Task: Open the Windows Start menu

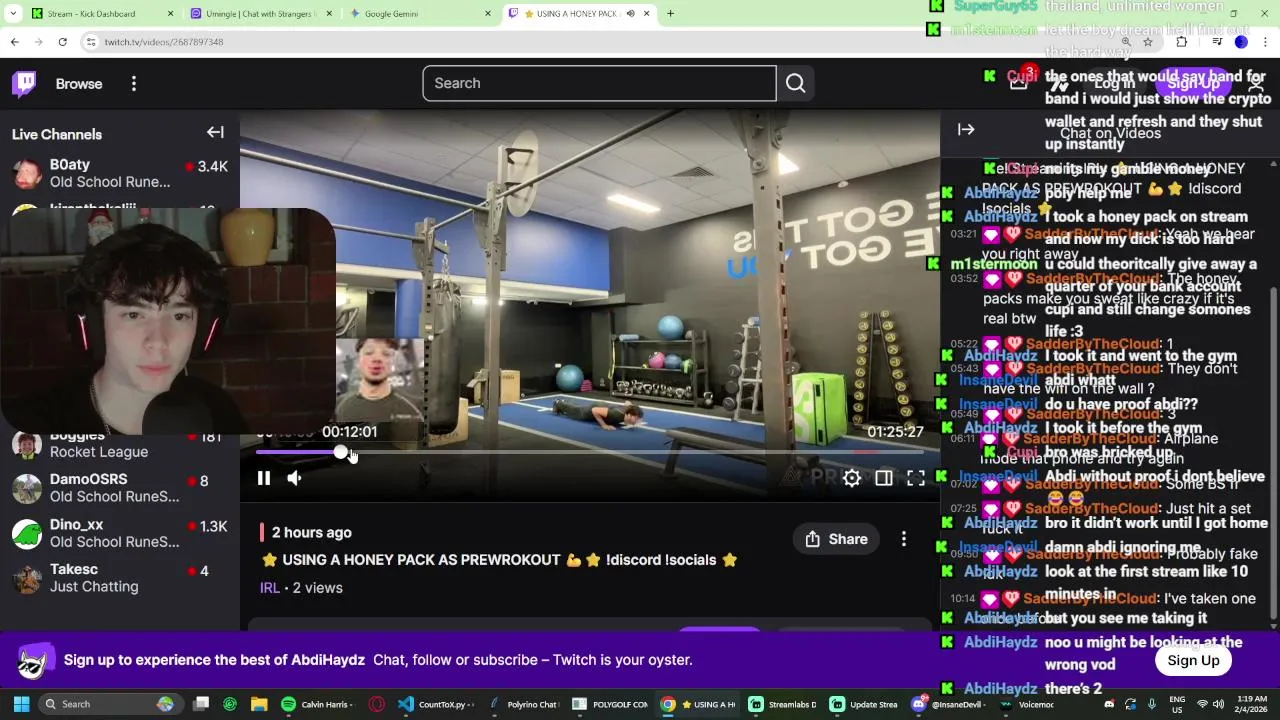Action: coord(21,704)
